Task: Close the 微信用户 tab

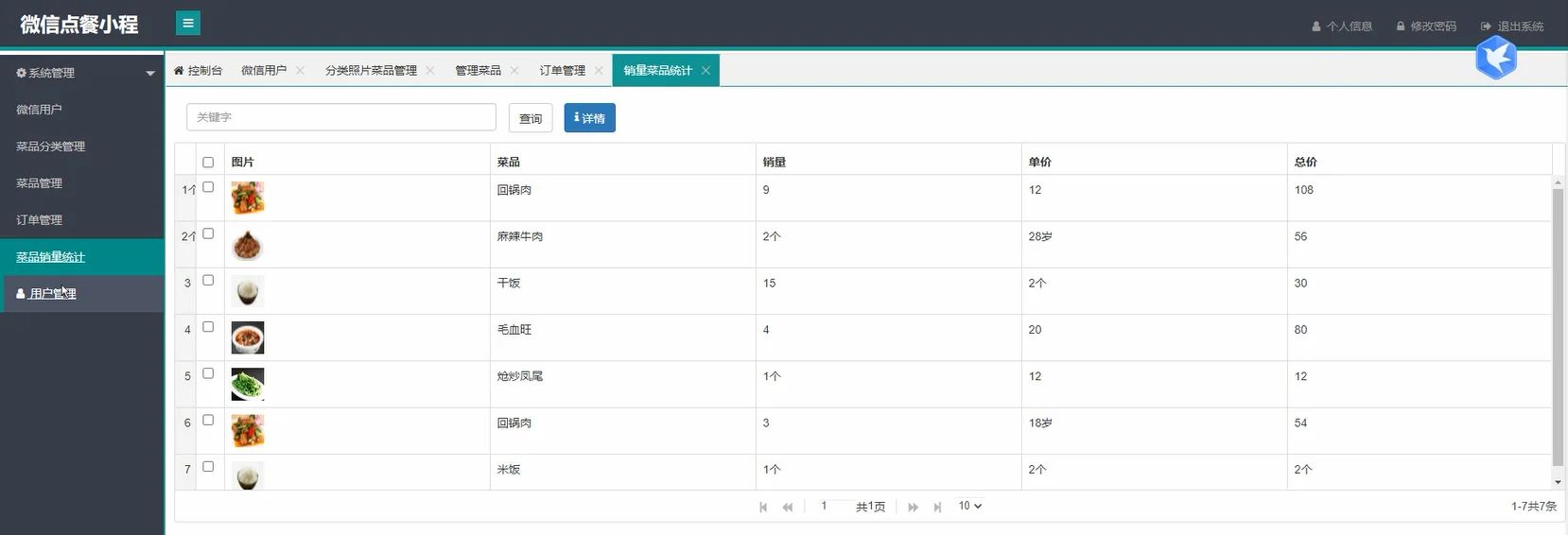Action: click(300, 70)
